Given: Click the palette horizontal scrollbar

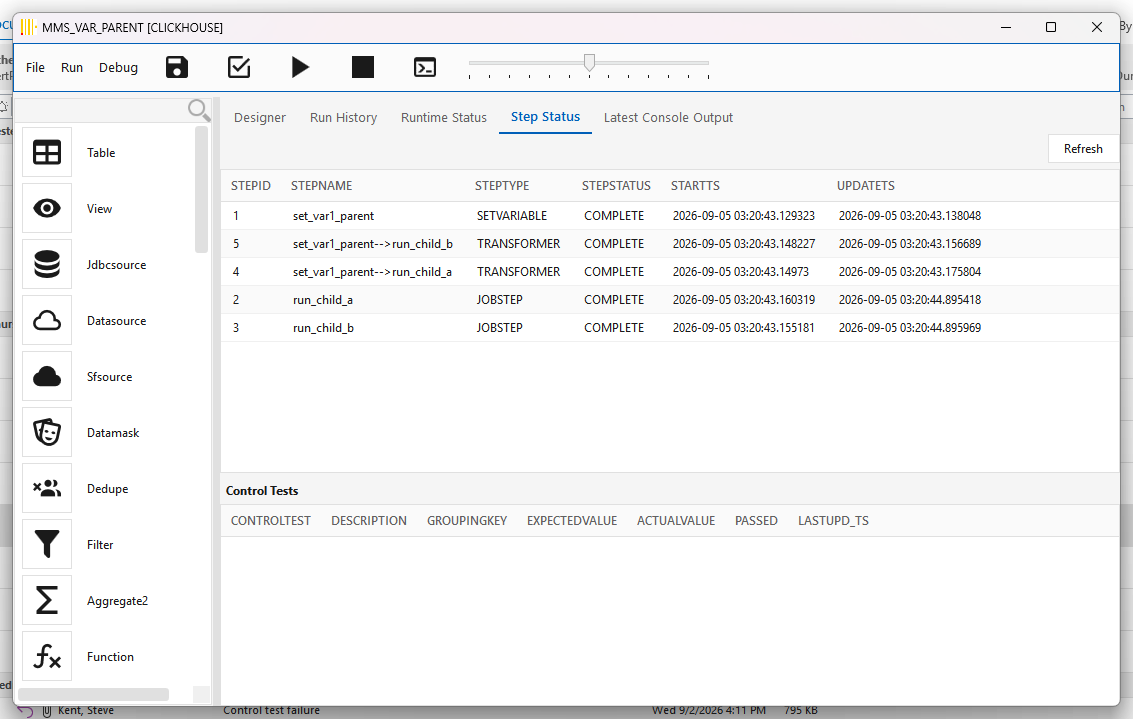Looking at the screenshot, I should pos(93,694).
